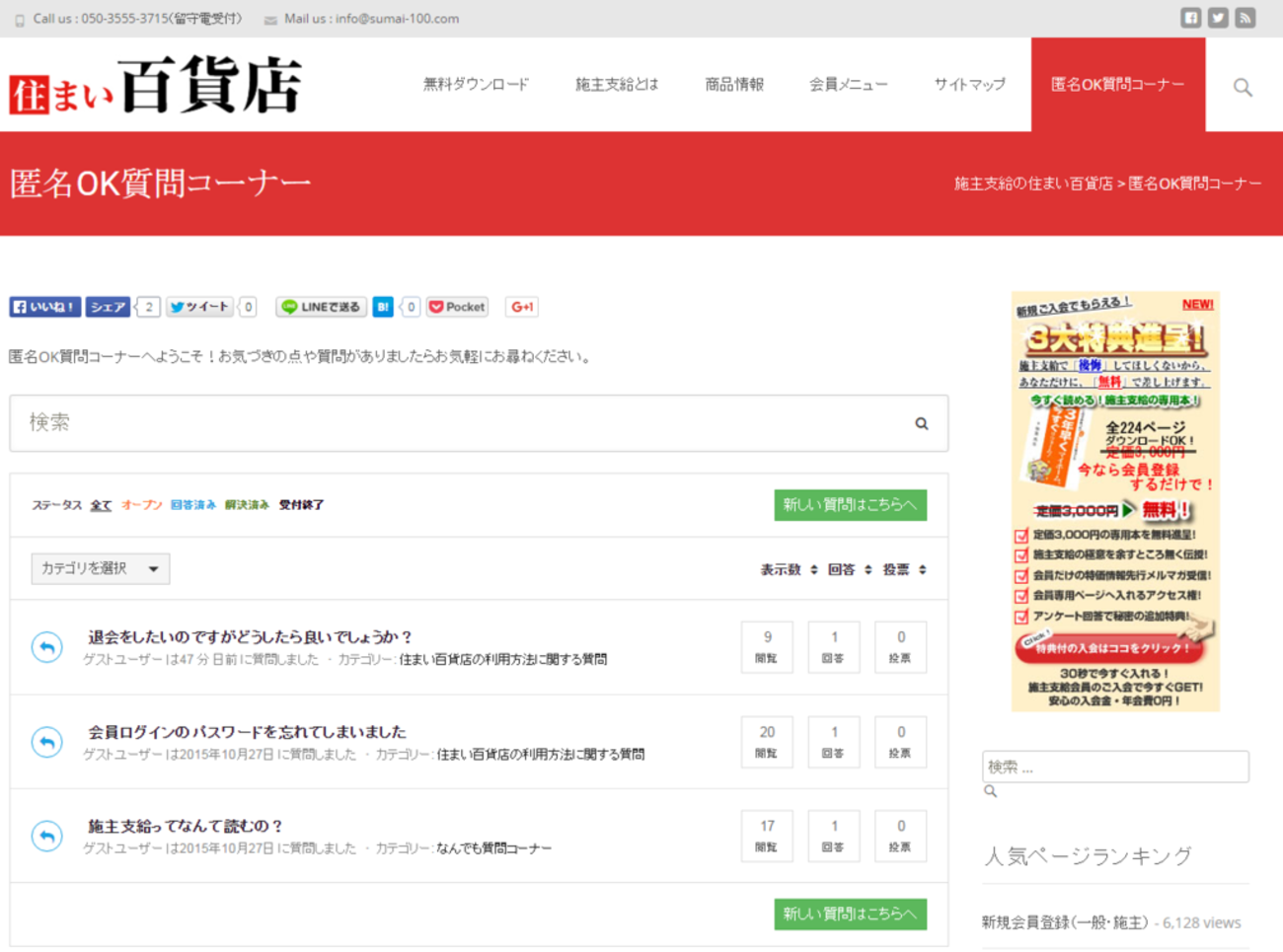Click the top 新しい質問はこちらへ button
Screen dimensions: 1283x952
(x=851, y=505)
